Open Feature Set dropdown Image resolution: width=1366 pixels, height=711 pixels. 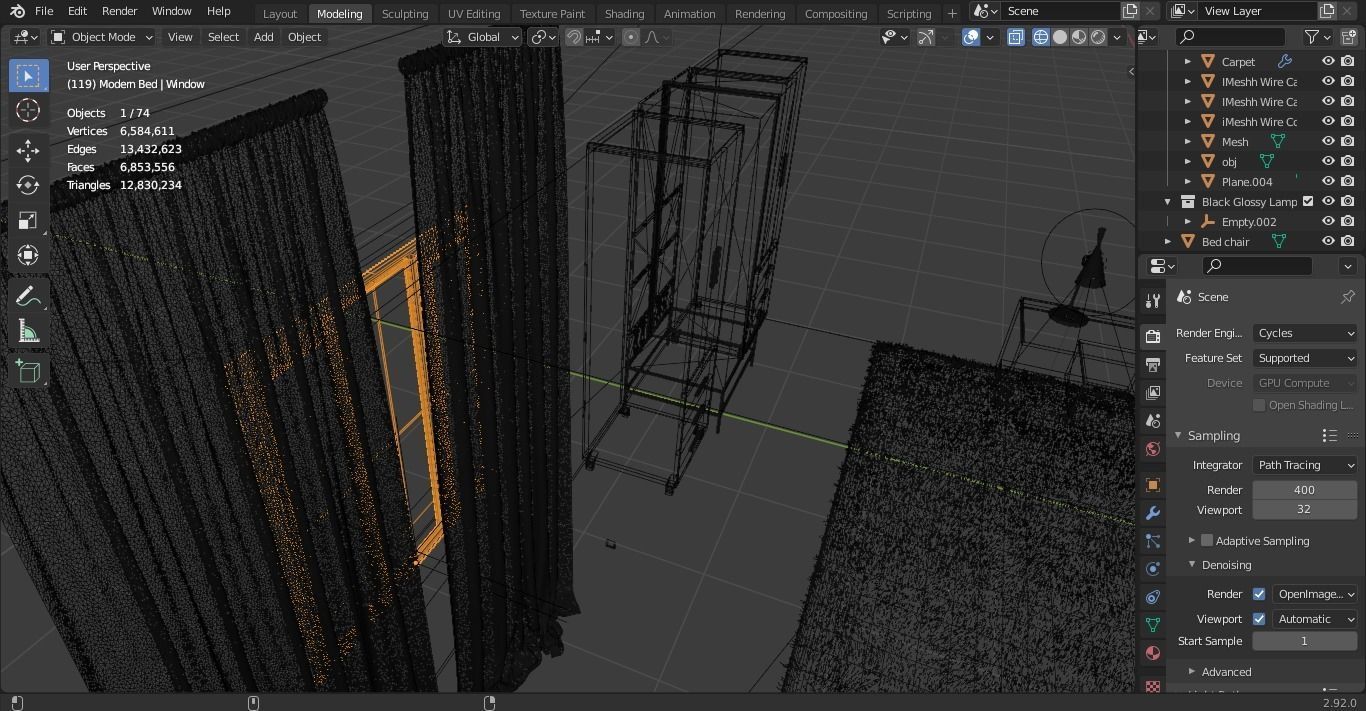pos(1305,358)
